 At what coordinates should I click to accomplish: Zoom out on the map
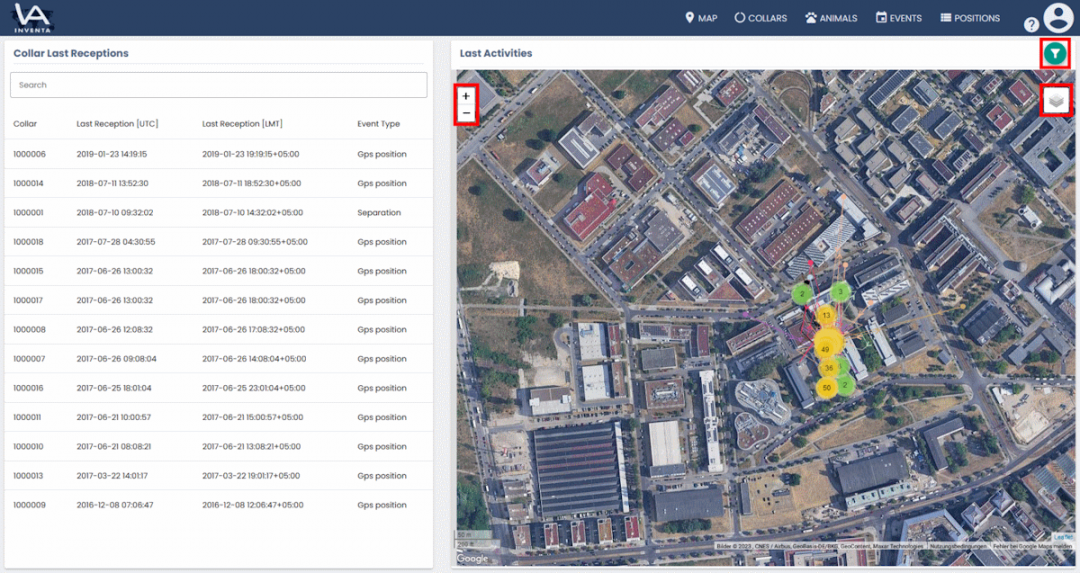click(466, 113)
